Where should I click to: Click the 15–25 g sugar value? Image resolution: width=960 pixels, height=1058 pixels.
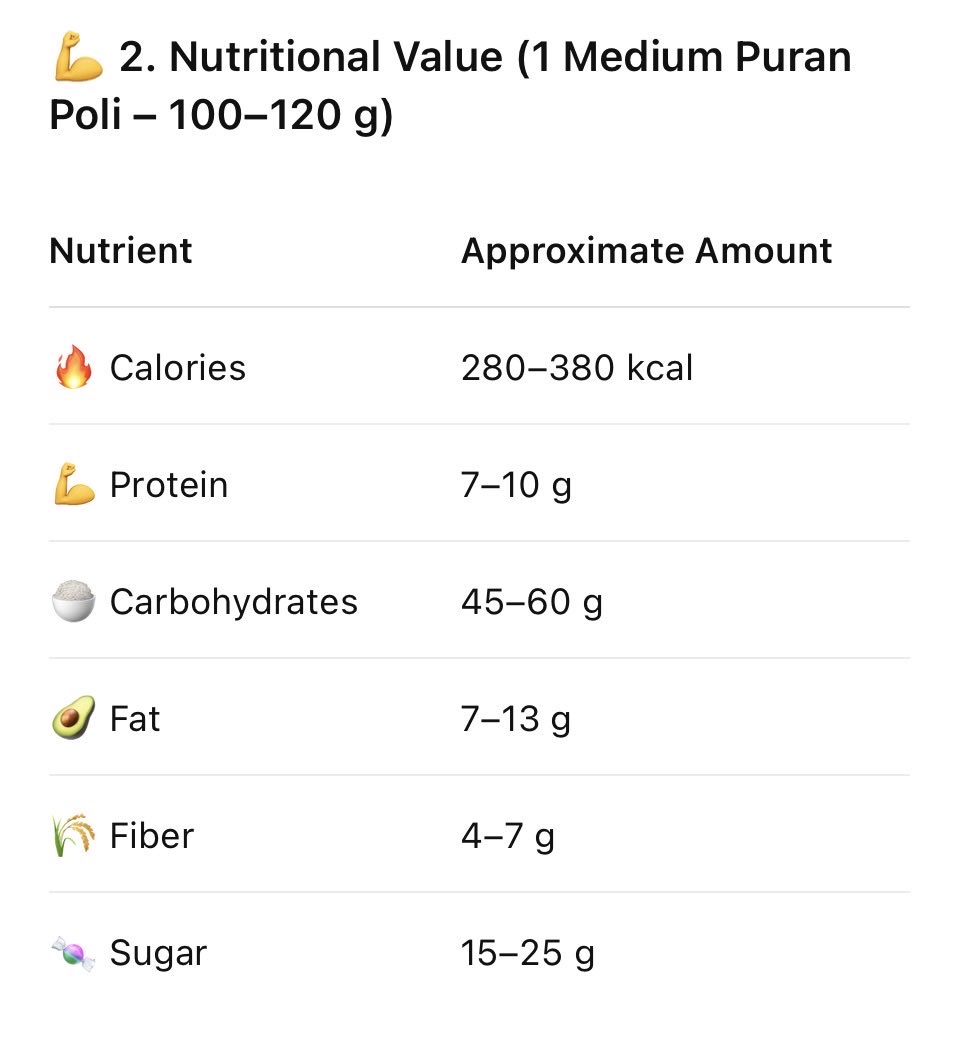[x=528, y=954]
